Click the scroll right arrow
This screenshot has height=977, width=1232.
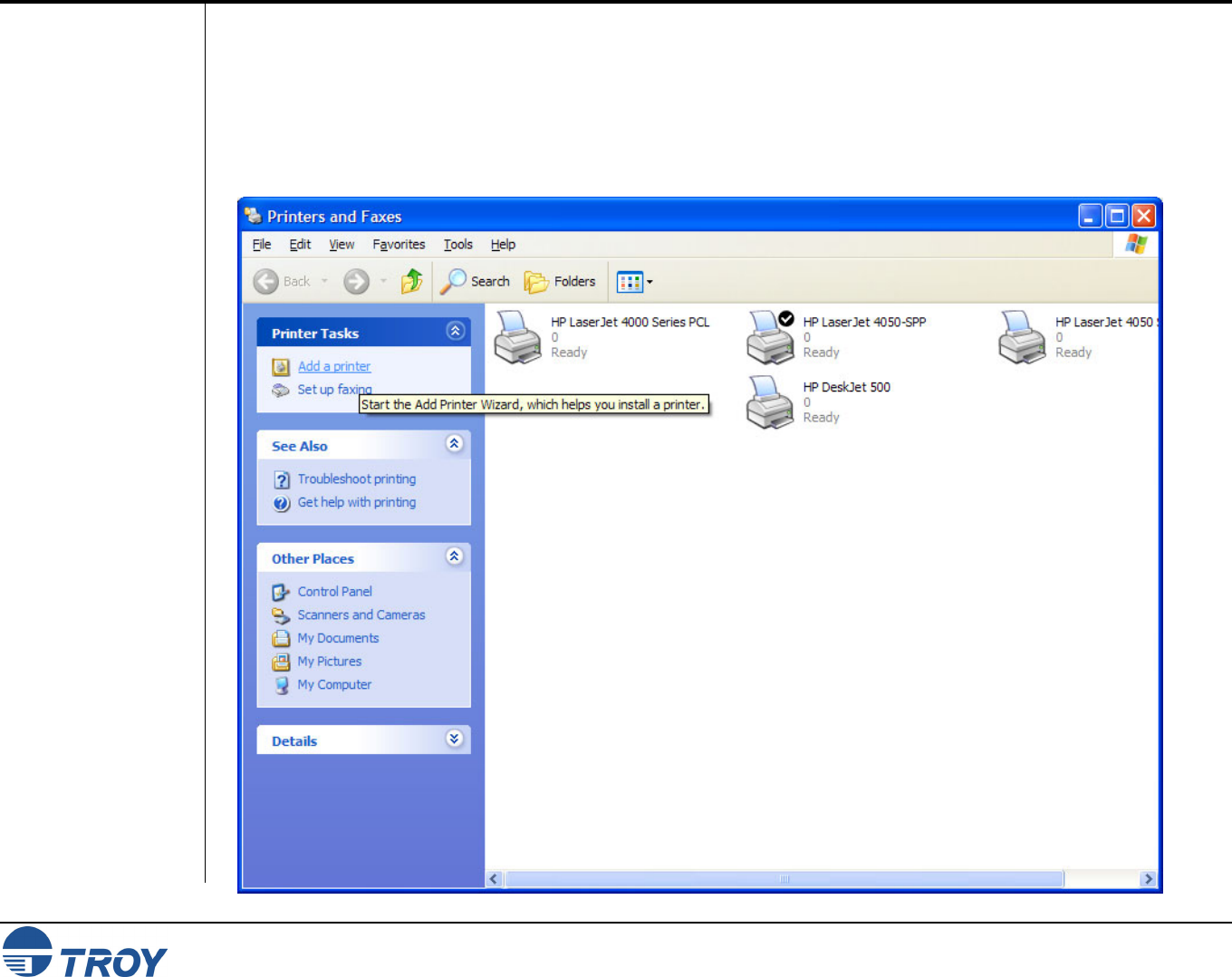click(1149, 879)
